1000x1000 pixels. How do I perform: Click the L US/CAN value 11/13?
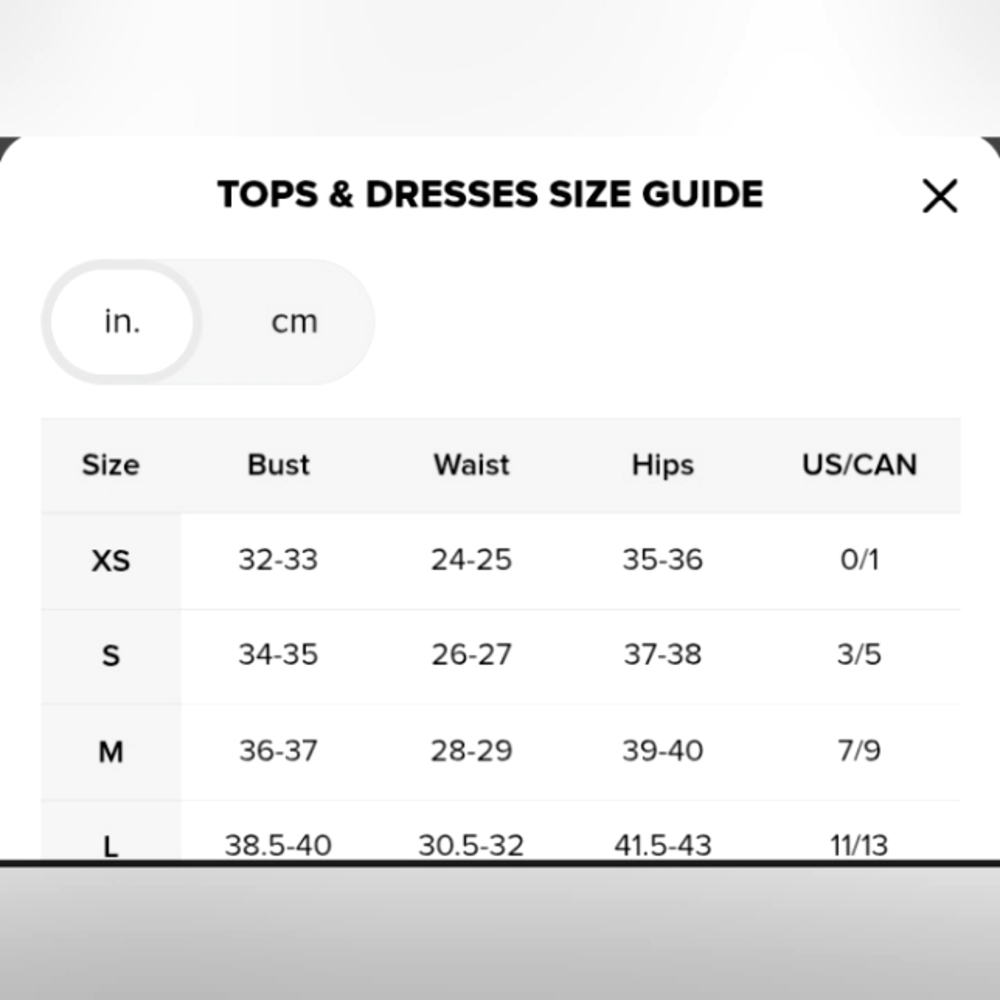pos(859,845)
